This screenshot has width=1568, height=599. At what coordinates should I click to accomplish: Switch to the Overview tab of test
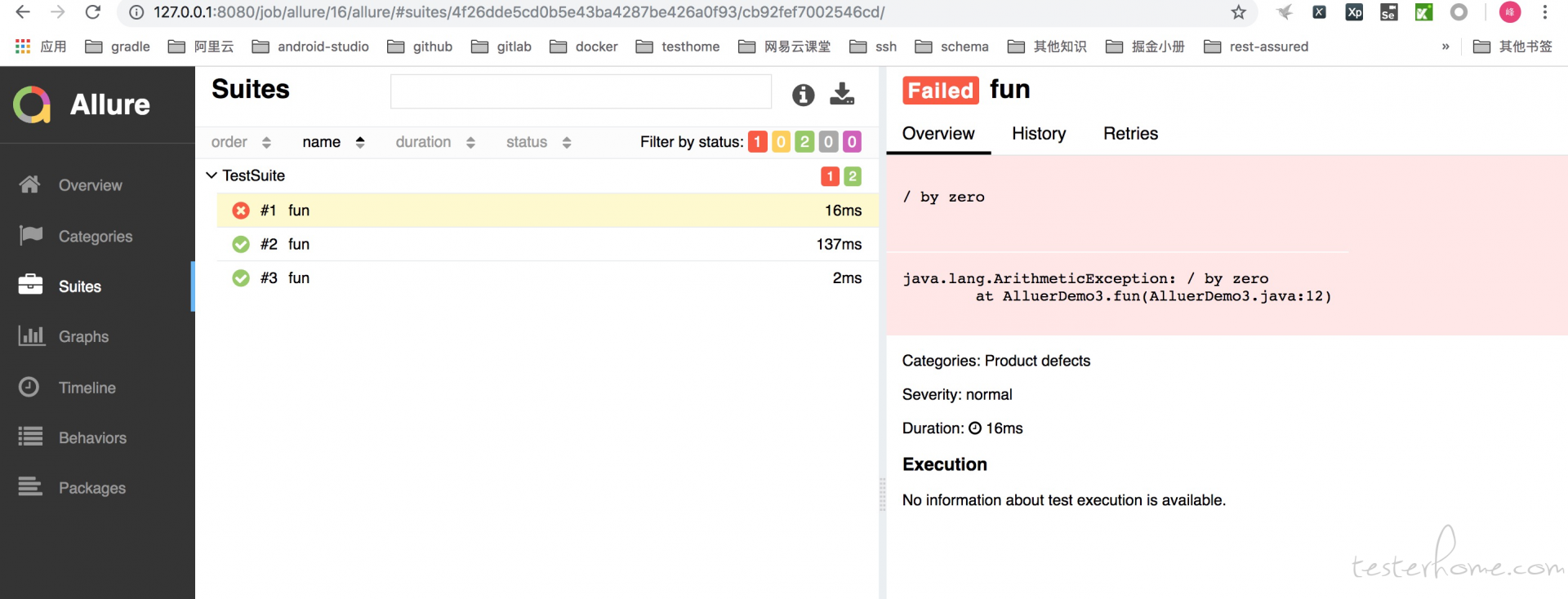click(938, 134)
